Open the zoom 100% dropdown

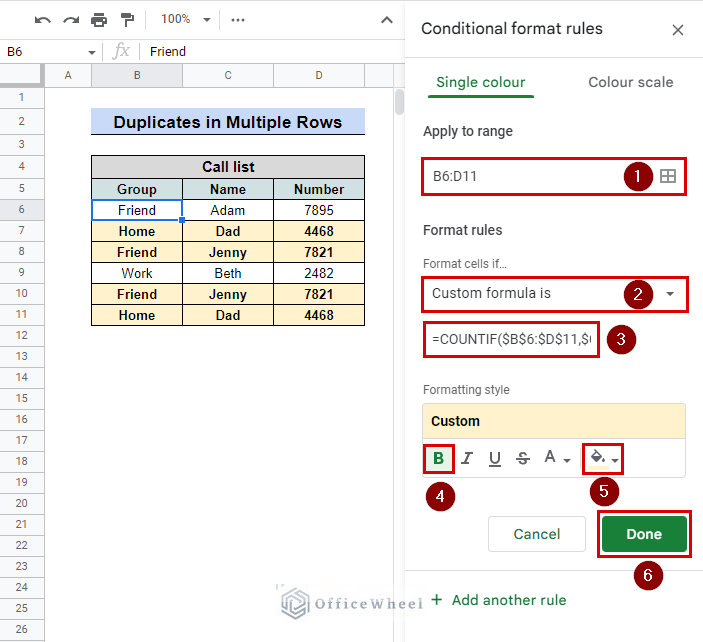coord(186,19)
